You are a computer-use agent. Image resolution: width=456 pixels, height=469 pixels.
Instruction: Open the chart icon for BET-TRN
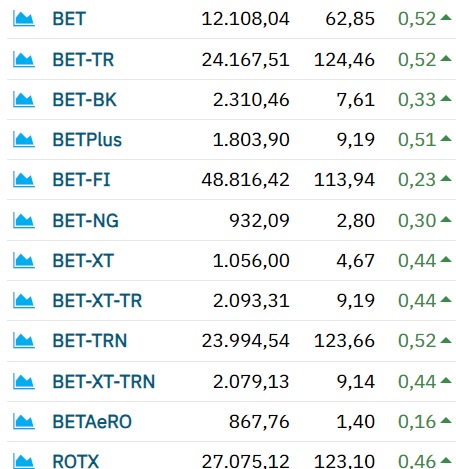[24, 341]
